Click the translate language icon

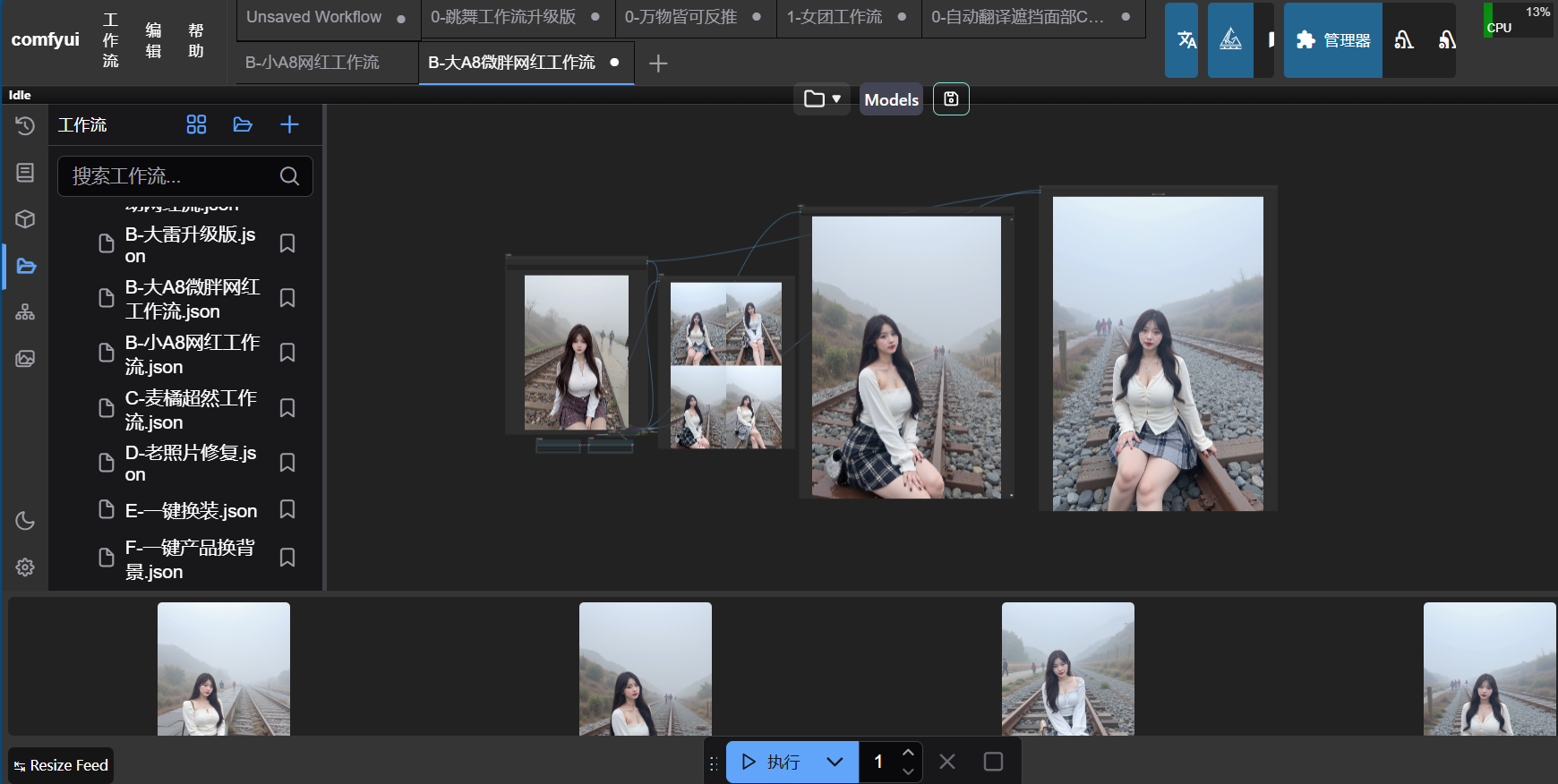(x=1186, y=40)
